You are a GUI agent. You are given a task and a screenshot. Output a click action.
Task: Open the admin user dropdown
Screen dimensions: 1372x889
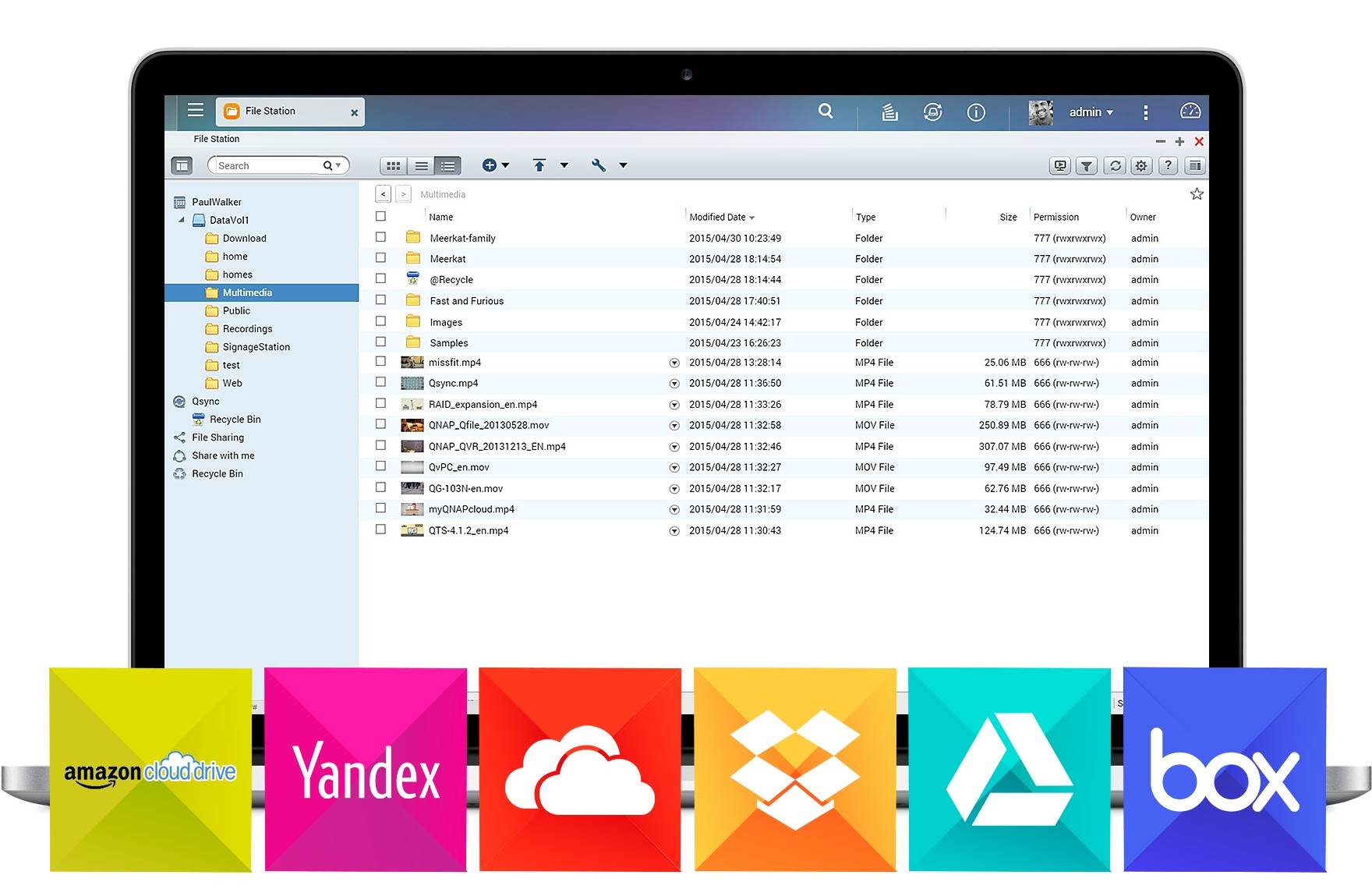(x=1091, y=112)
